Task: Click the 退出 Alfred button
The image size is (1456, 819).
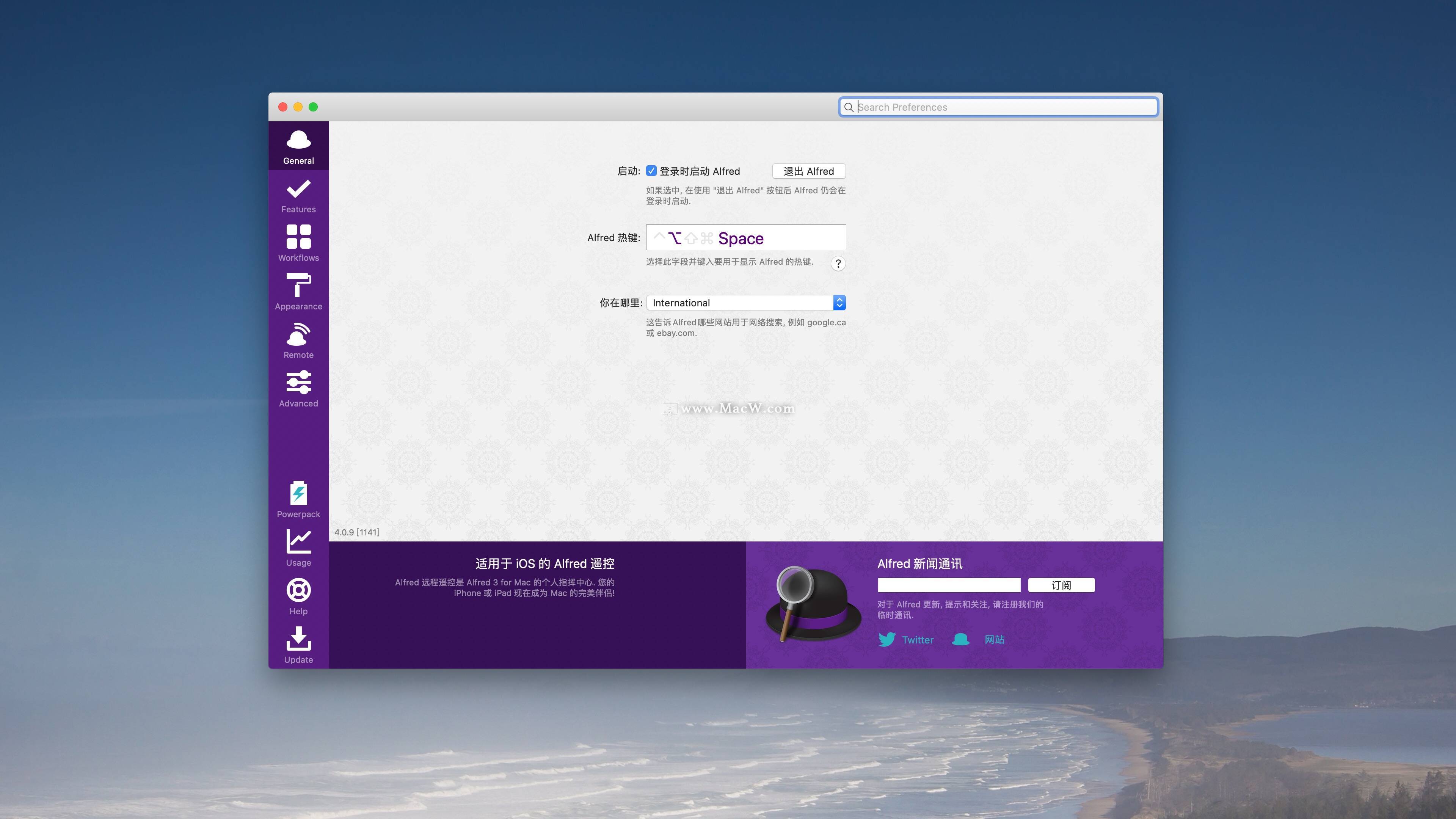Action: tap(809, 171)
